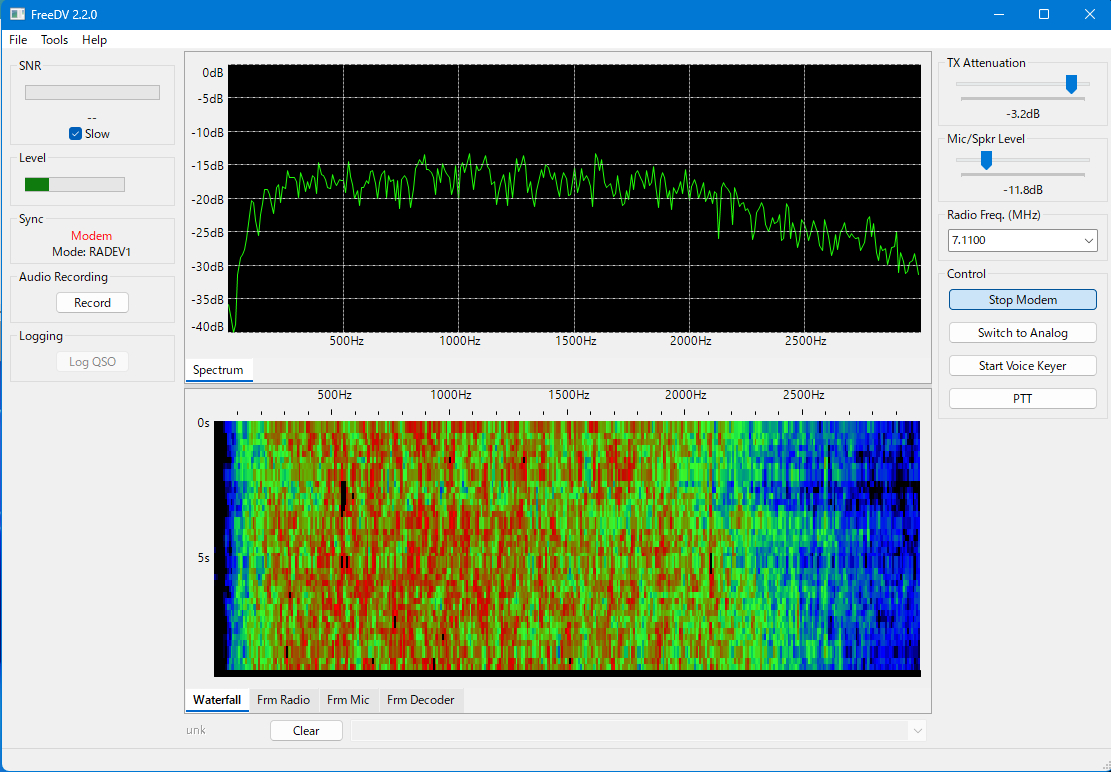Click the FreeDV app icon in title bar
The height and width of the screenshot is (772, 1111).
click(17, 14)
